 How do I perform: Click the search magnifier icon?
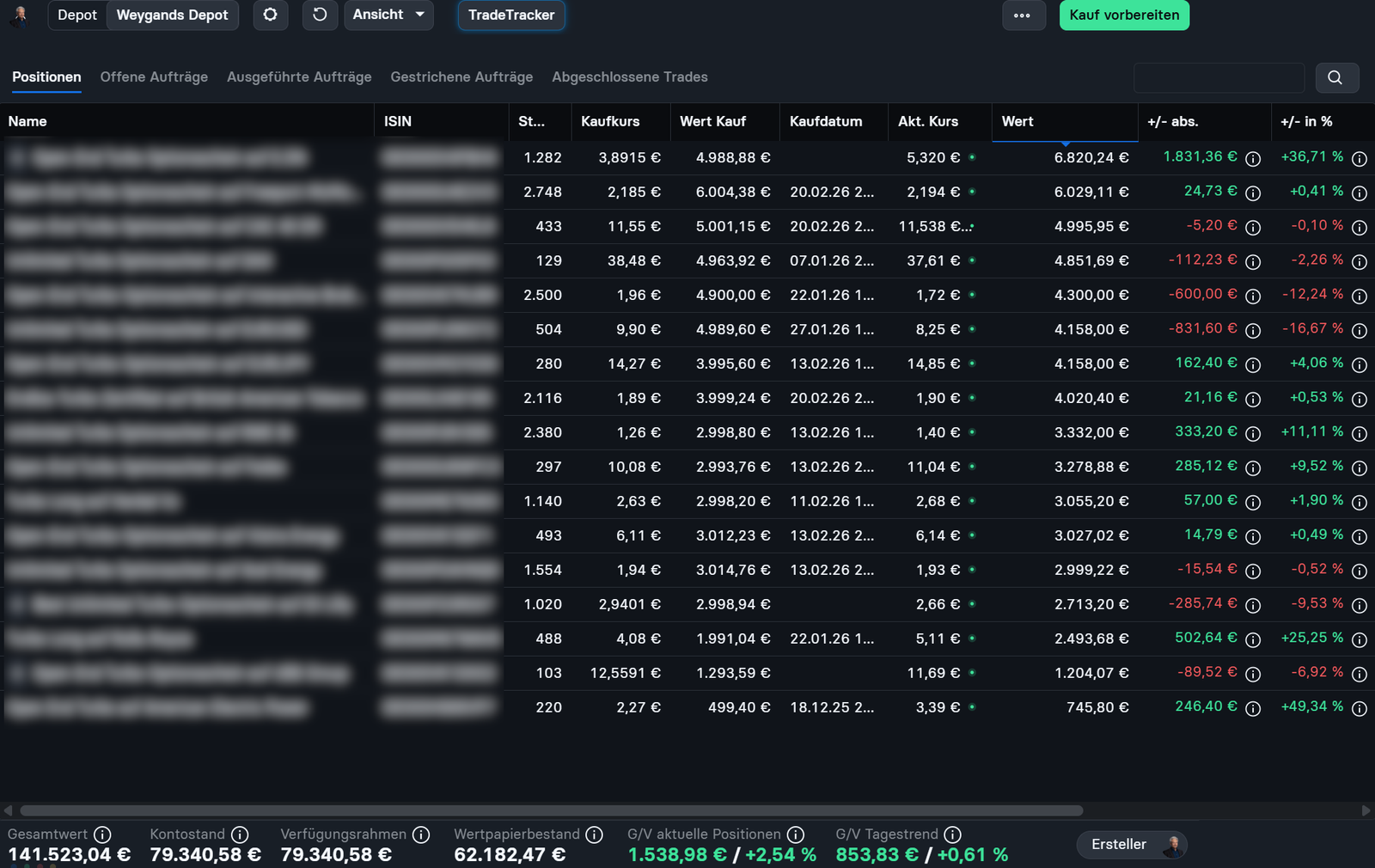[x=1335, y=77]
